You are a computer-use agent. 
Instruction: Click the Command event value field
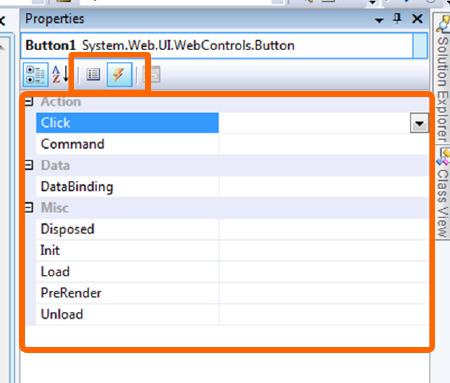(324, 144)
